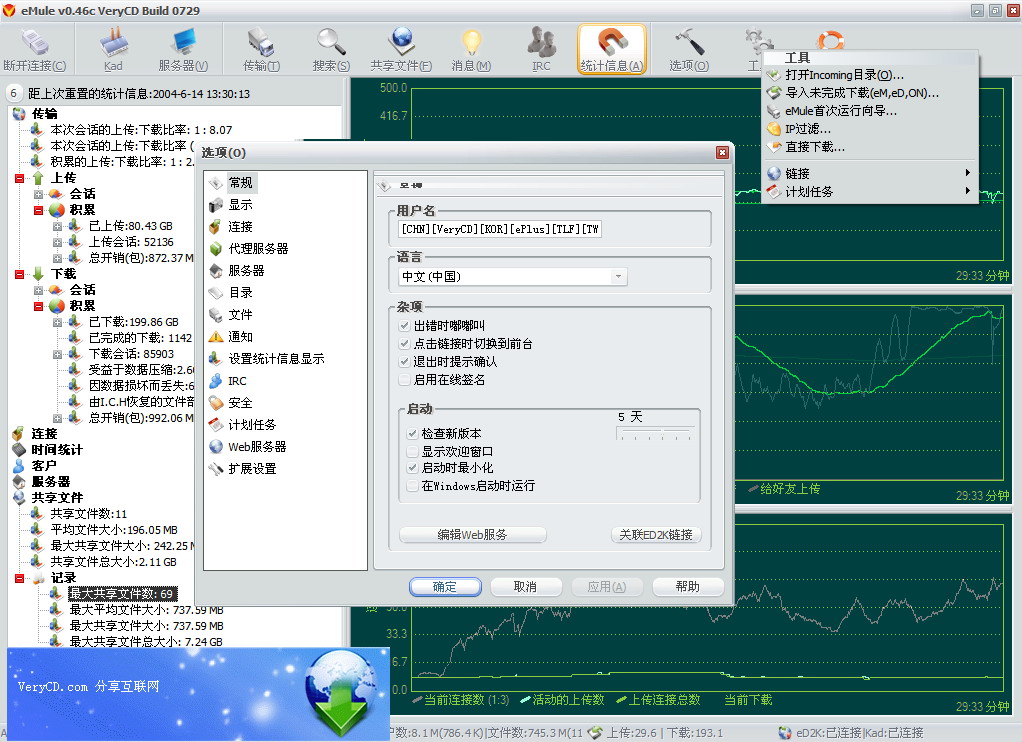Open the 语言 language dropdown 中文(中国)

(512, 276)
